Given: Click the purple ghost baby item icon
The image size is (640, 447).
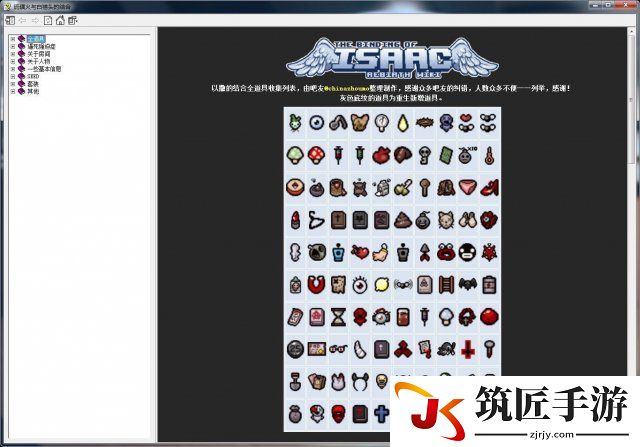Looking at the screenshot, I should (446, 122).
